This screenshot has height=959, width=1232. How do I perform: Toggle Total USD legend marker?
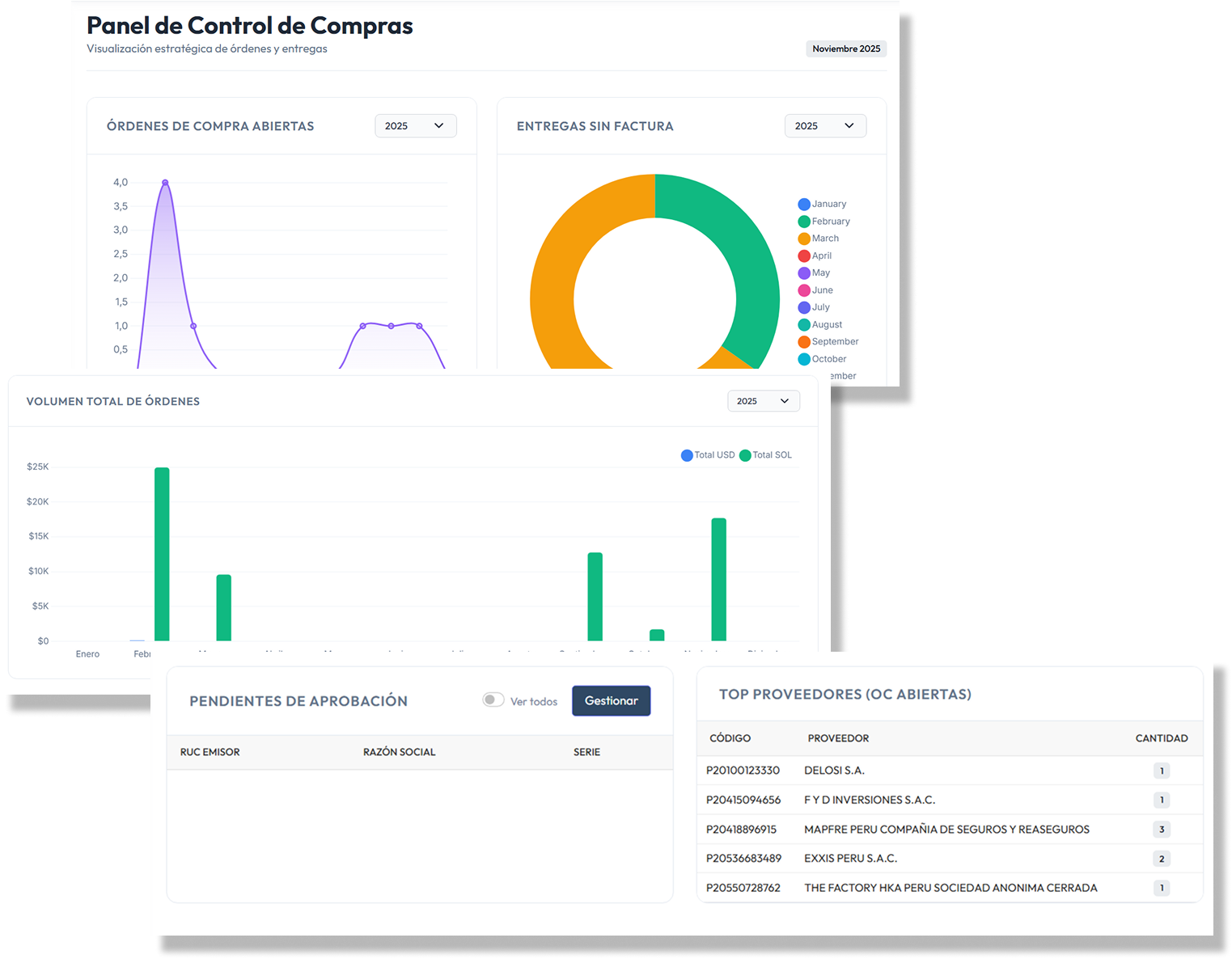[x=687, y=455]
